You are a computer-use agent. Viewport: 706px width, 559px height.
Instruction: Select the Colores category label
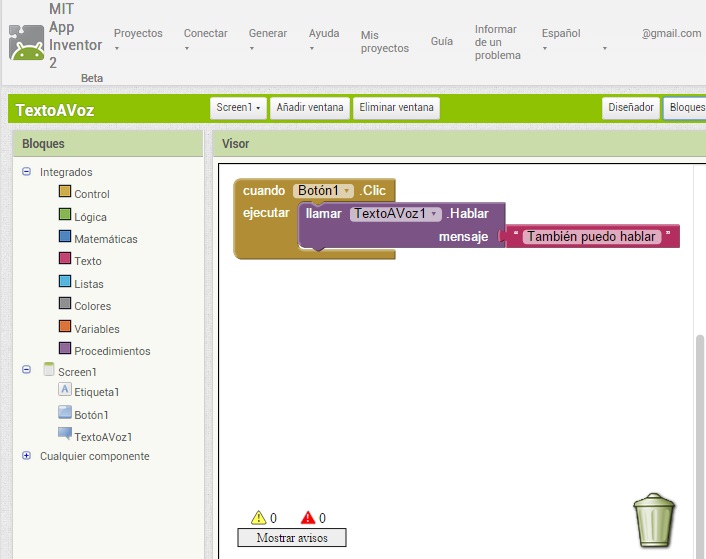[x=92, y=306]
